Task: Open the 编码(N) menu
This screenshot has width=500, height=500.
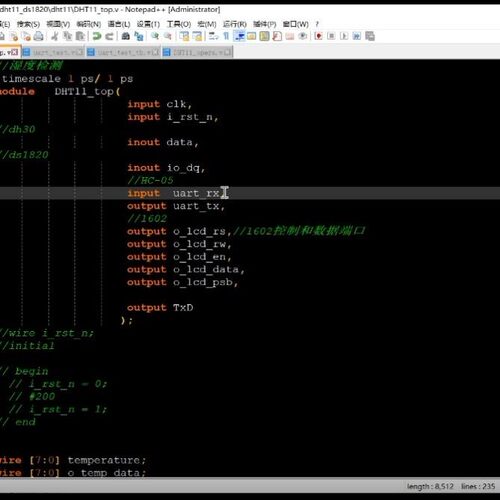Action: pos(89,24)
